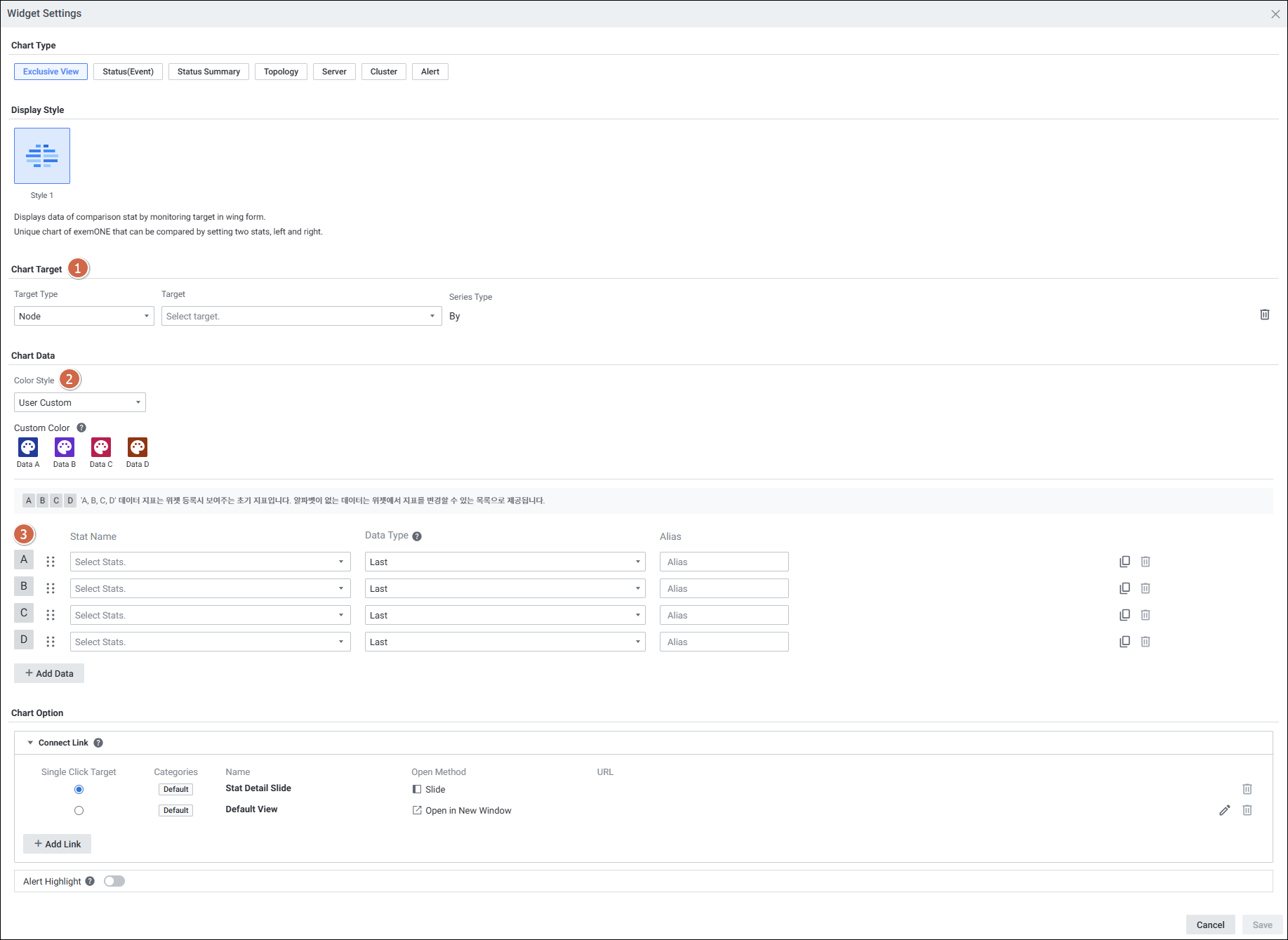Switch to Topology chart type

[281, 72]
